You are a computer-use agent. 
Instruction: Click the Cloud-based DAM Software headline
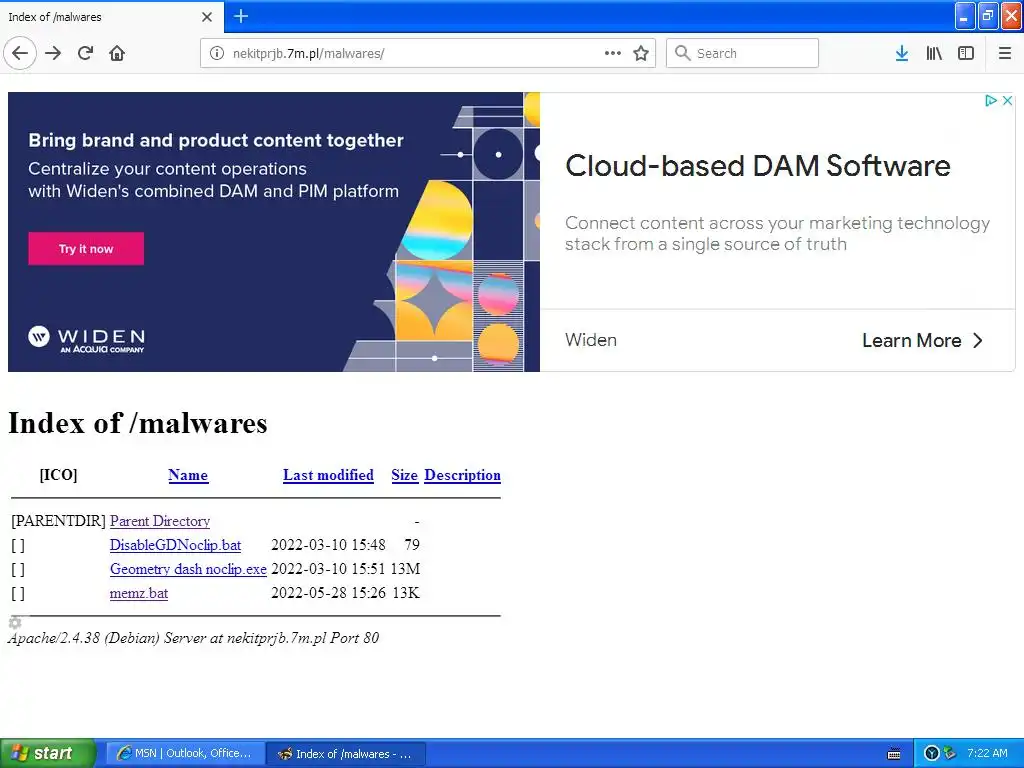click(x=758, y=166)
